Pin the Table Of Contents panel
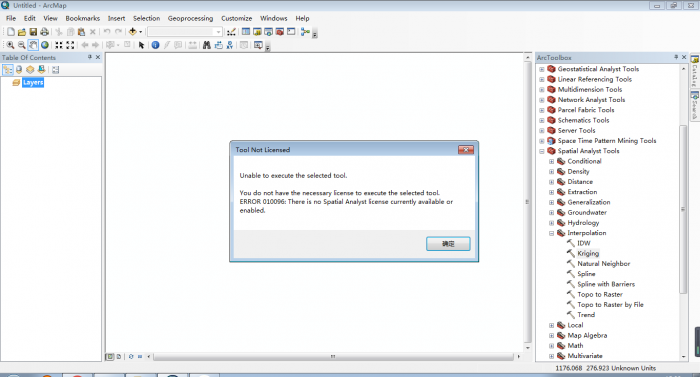This screenshot has width=700, height=377. (90, 57)
